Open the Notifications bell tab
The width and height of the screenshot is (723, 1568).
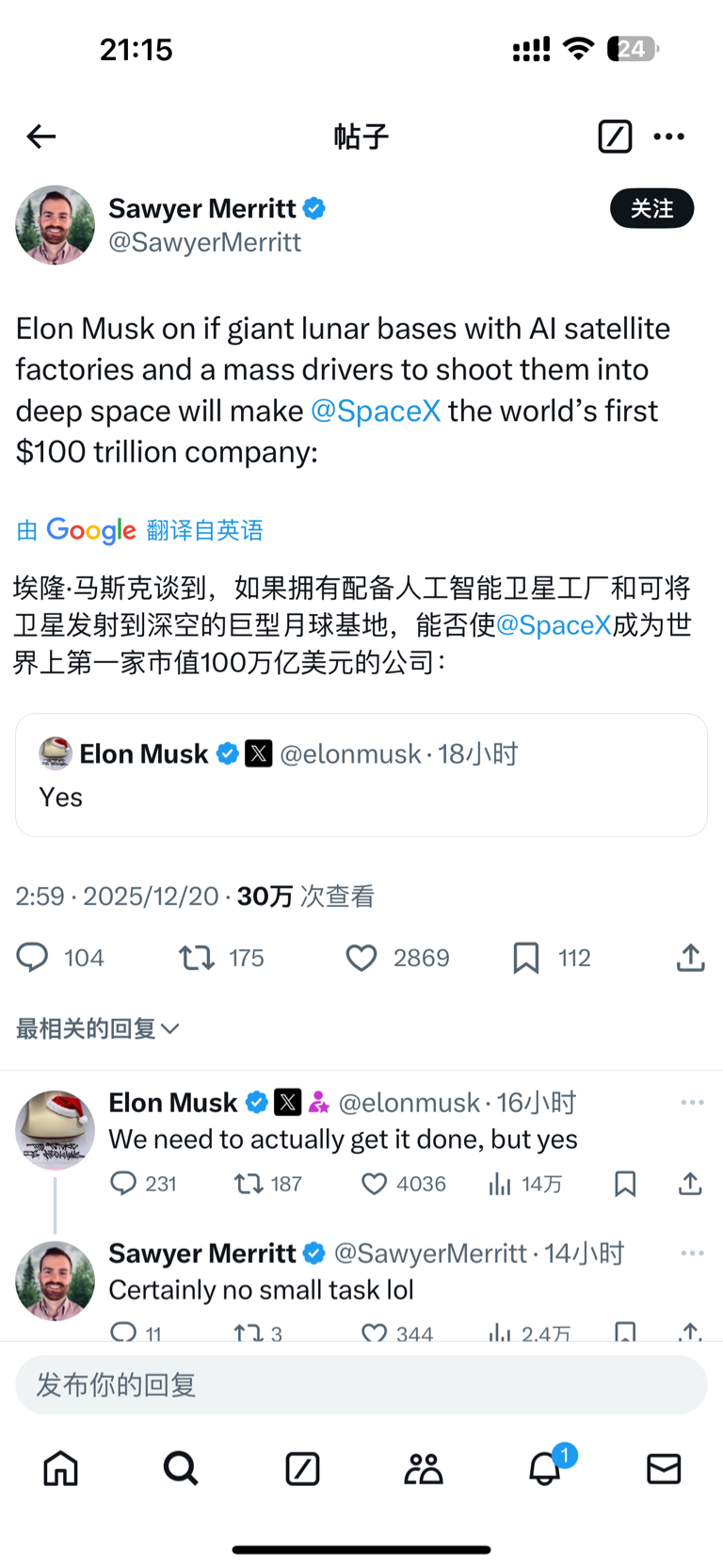click(545, 1468)
